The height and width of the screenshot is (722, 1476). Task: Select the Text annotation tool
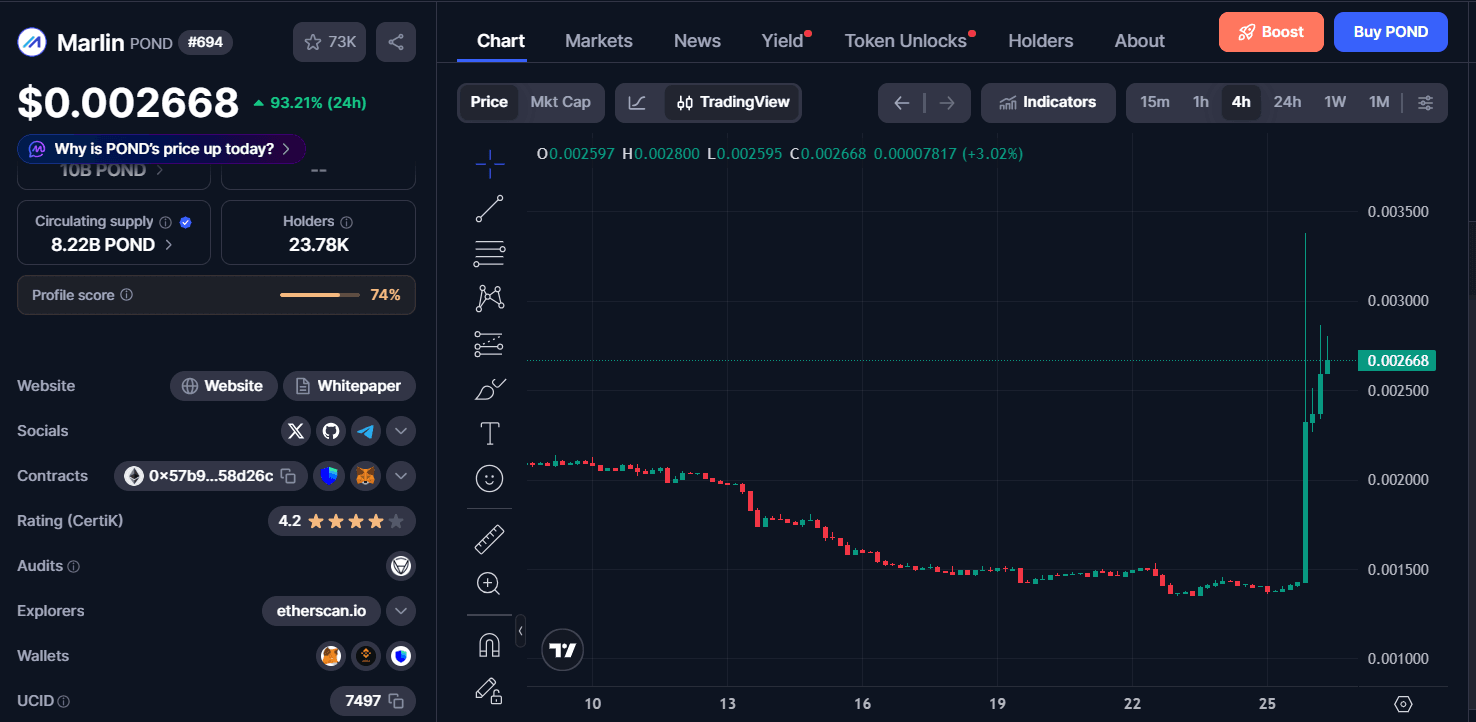click(489, 434)
